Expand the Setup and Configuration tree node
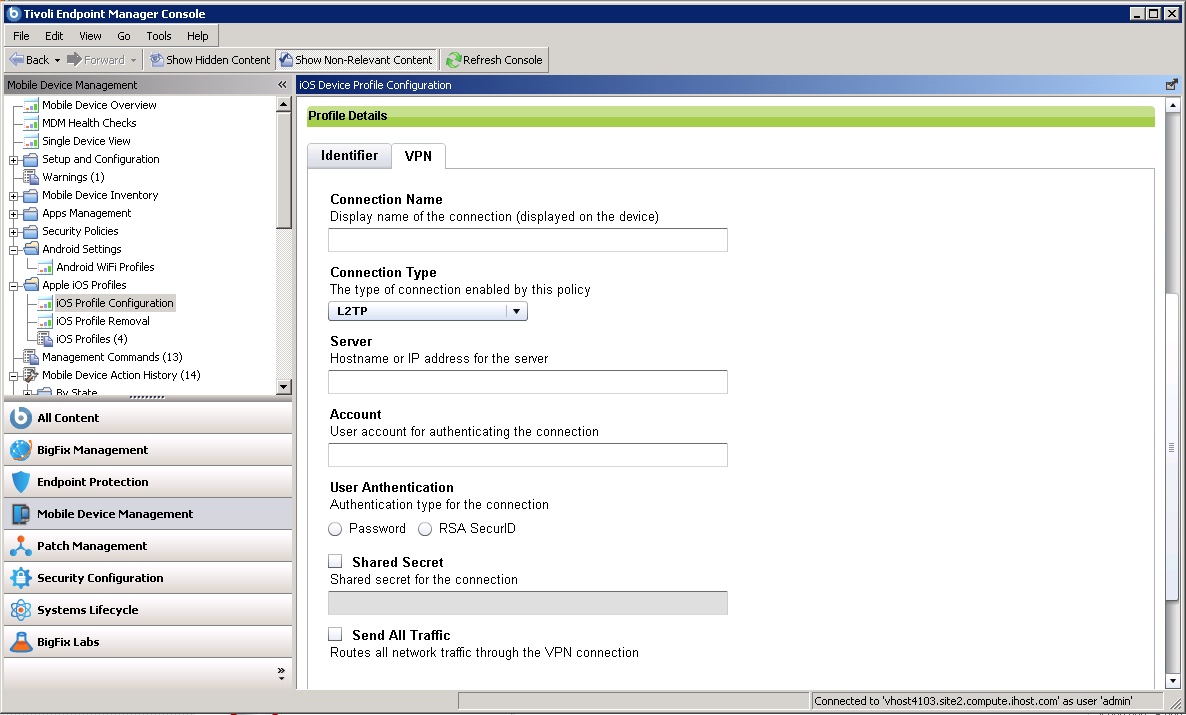Viewport: 1186px width, 715px height. [x=14, y=160]
